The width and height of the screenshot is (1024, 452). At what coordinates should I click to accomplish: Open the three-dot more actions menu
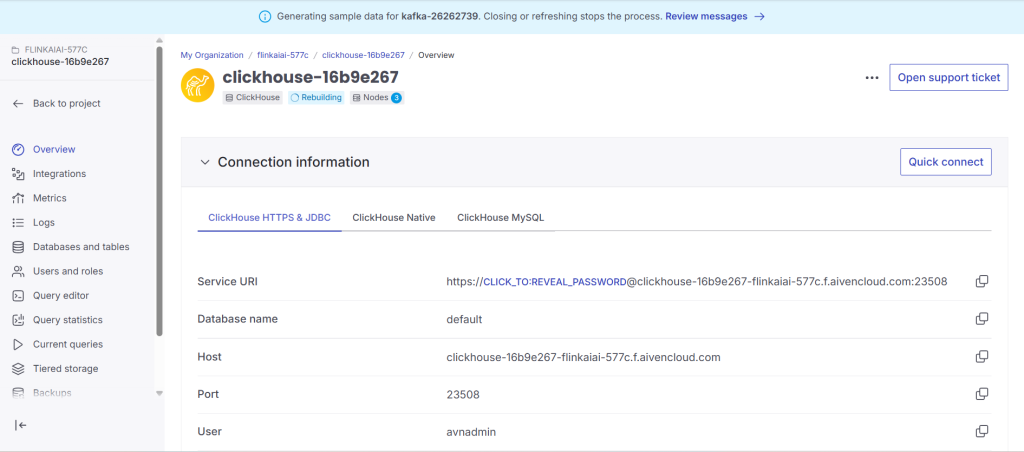[871, 78]
